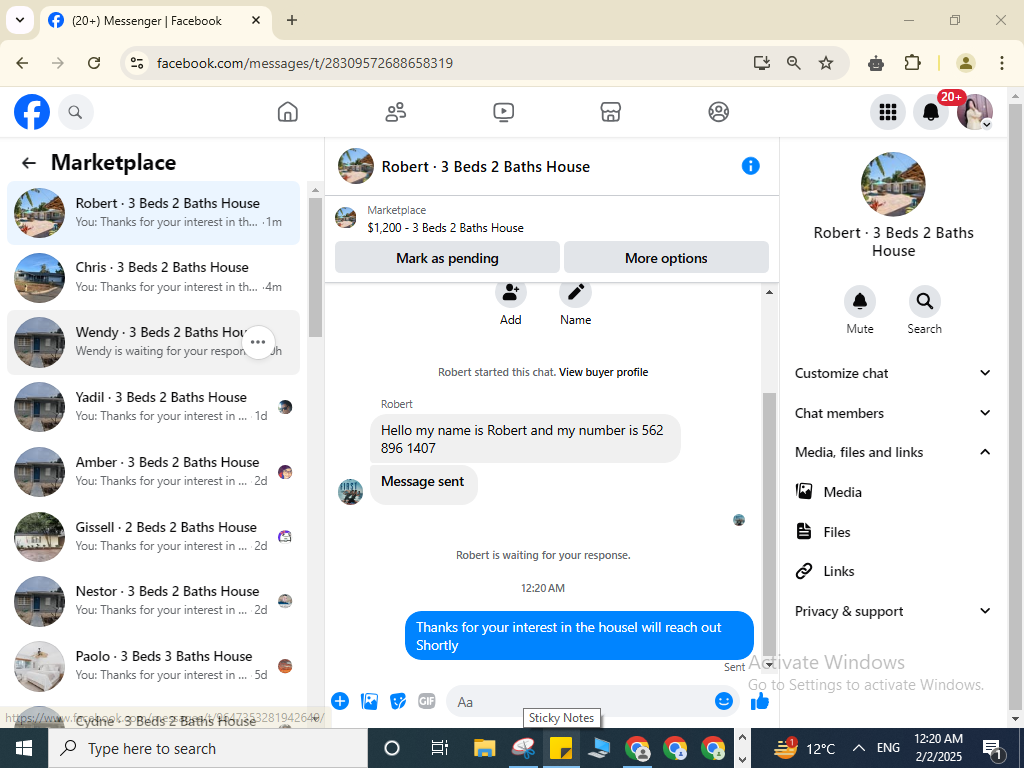Open the Marketplace storefront icon
Viewport: 1024px width, 768px height.
(x=611, y=112)
